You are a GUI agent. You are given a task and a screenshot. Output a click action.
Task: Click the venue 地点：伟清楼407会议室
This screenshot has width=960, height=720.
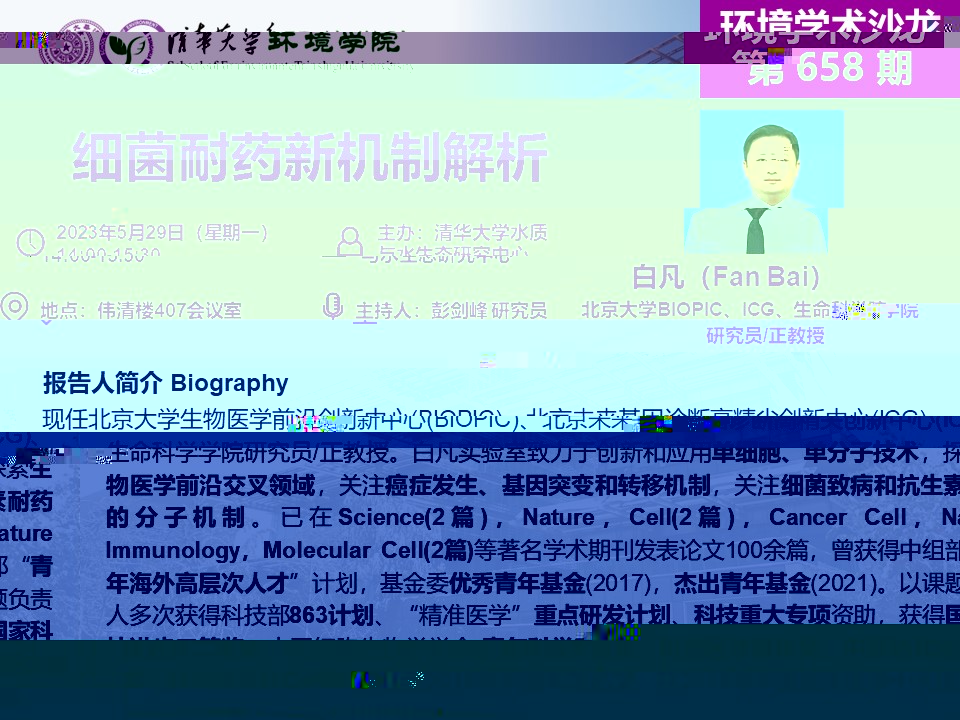(x=141, y=310)
